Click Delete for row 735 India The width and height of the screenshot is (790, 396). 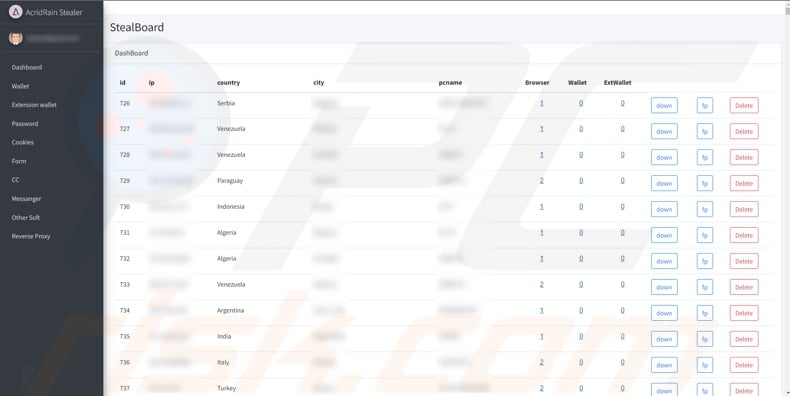tap(744, 339)
